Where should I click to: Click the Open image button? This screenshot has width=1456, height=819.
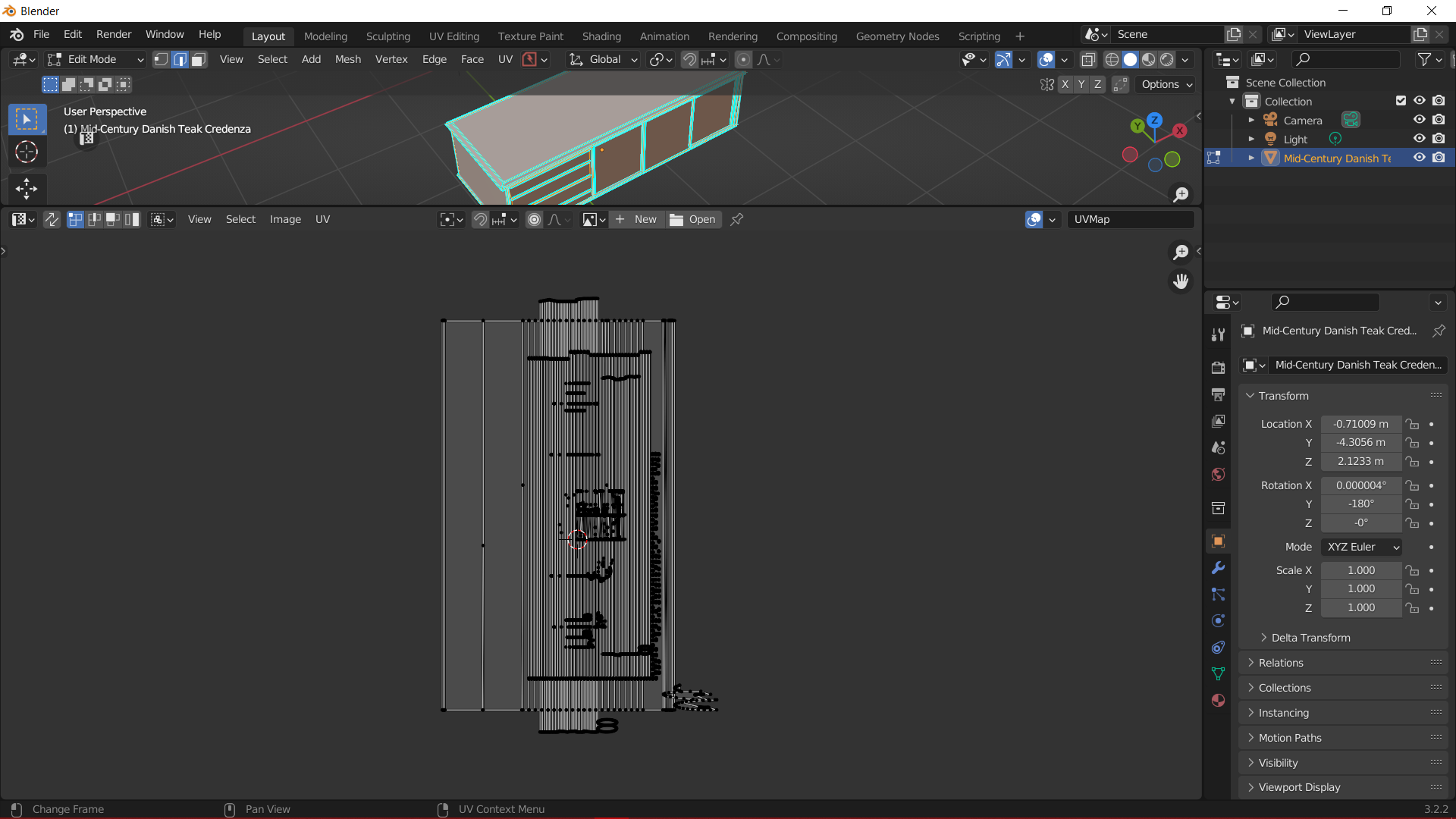tap(693, 219)
